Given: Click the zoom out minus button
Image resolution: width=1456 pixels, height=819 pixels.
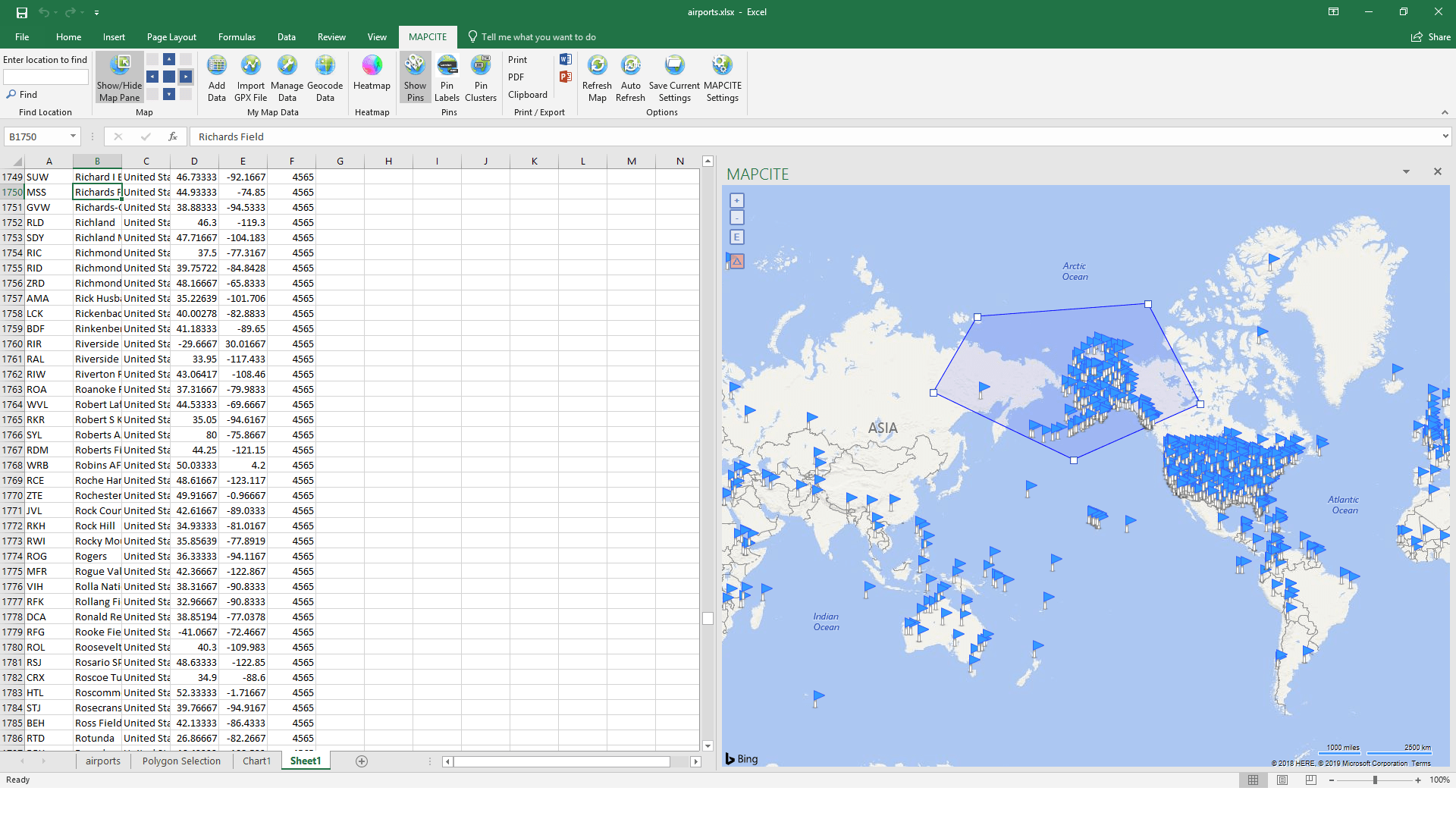Looking at the screenshot, I should (1332, 780).
